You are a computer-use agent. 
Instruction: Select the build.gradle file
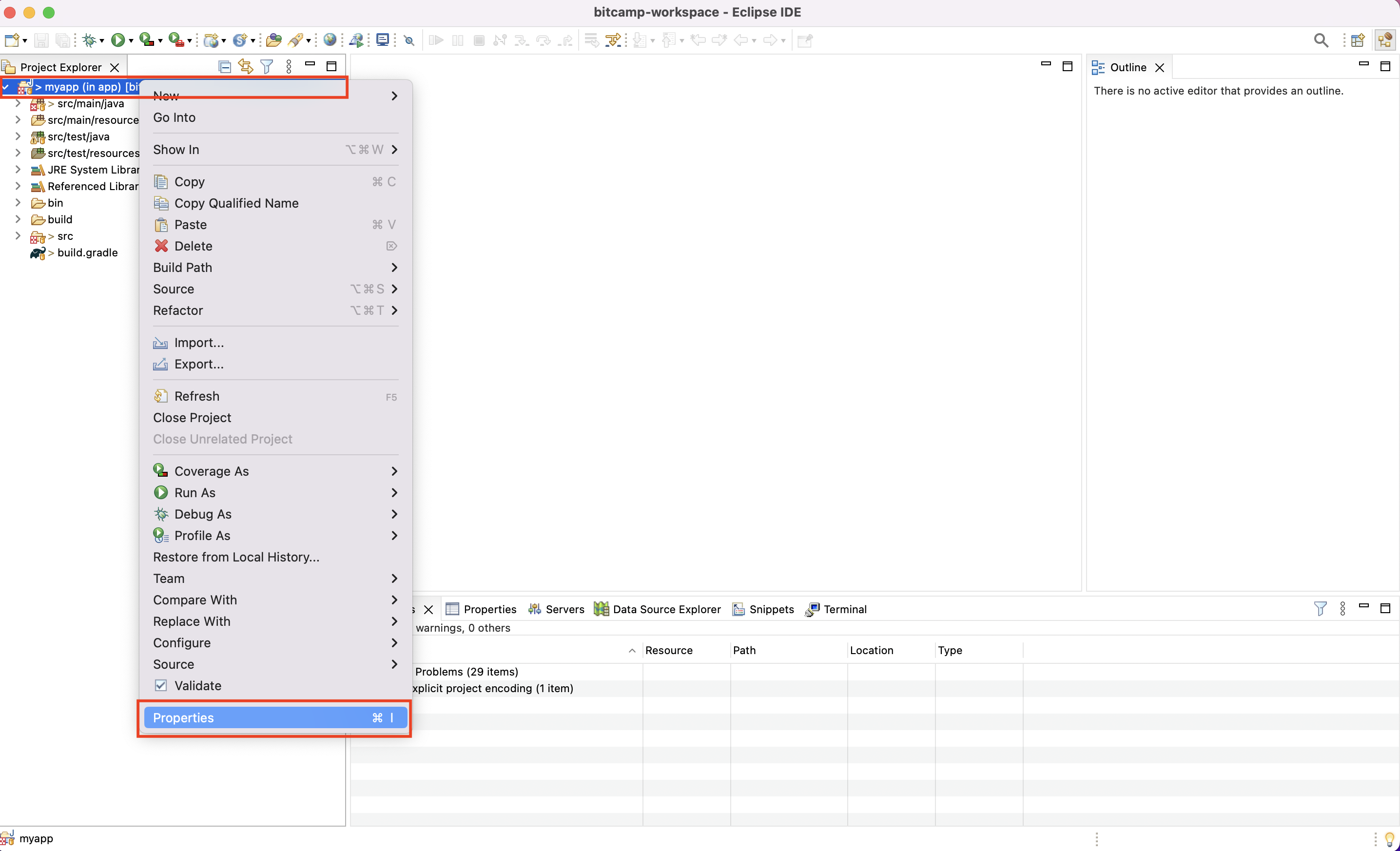[88, 253]
